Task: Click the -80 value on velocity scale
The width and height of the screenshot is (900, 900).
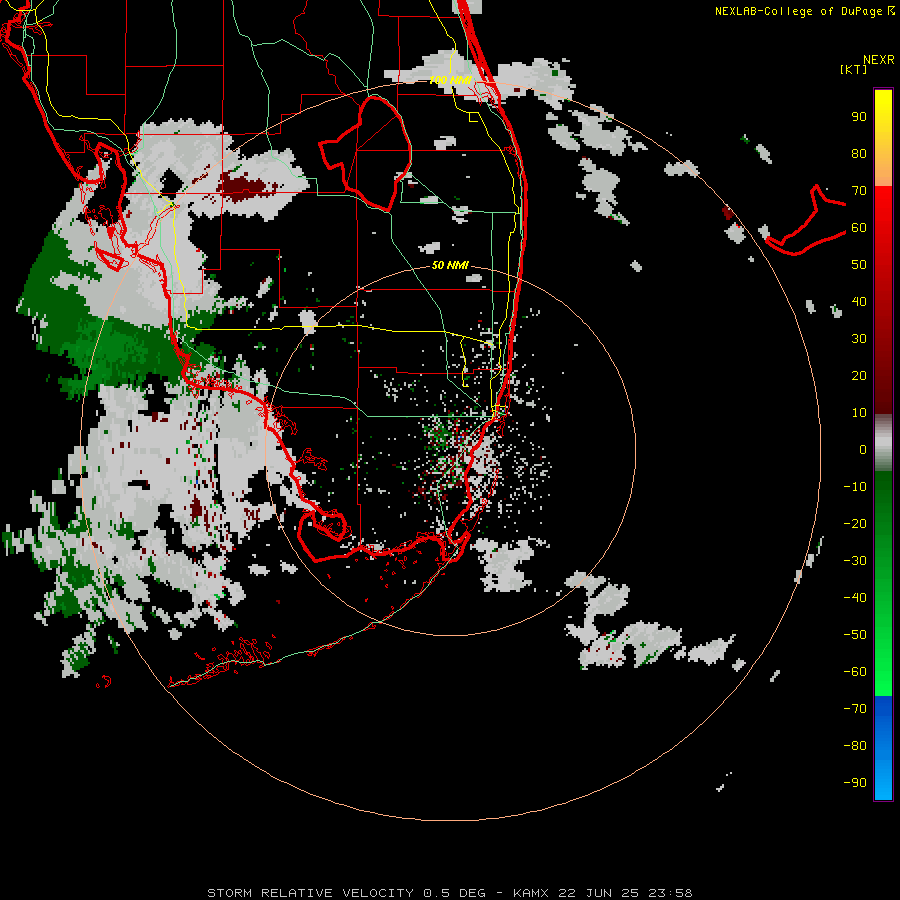Action: [x=855, y=746]
